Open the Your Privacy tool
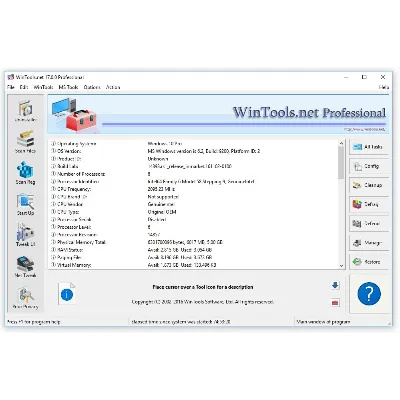400x400 pixels. click(x=26, y=297)
